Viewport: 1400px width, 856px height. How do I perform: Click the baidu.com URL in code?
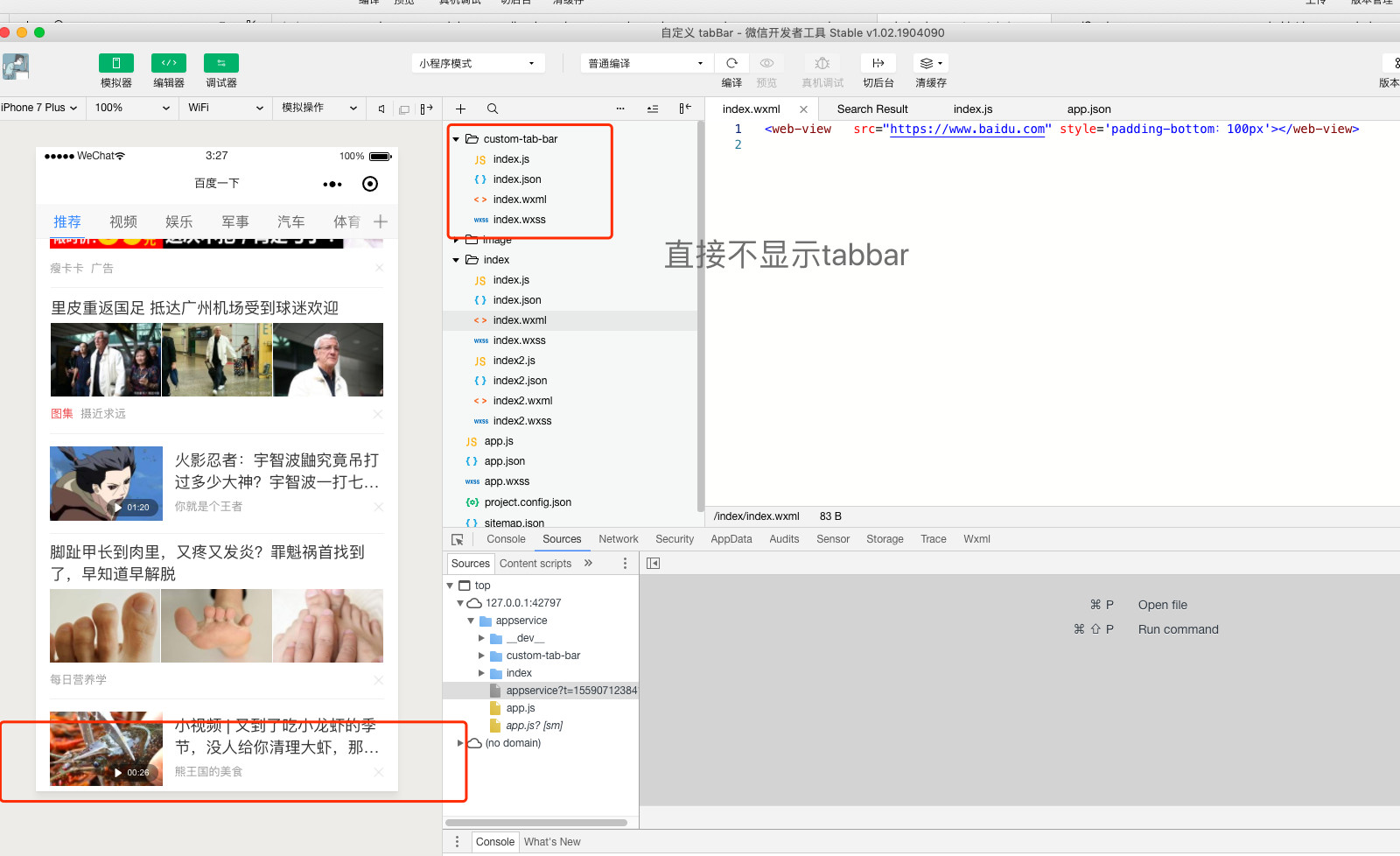pos(968,129)
